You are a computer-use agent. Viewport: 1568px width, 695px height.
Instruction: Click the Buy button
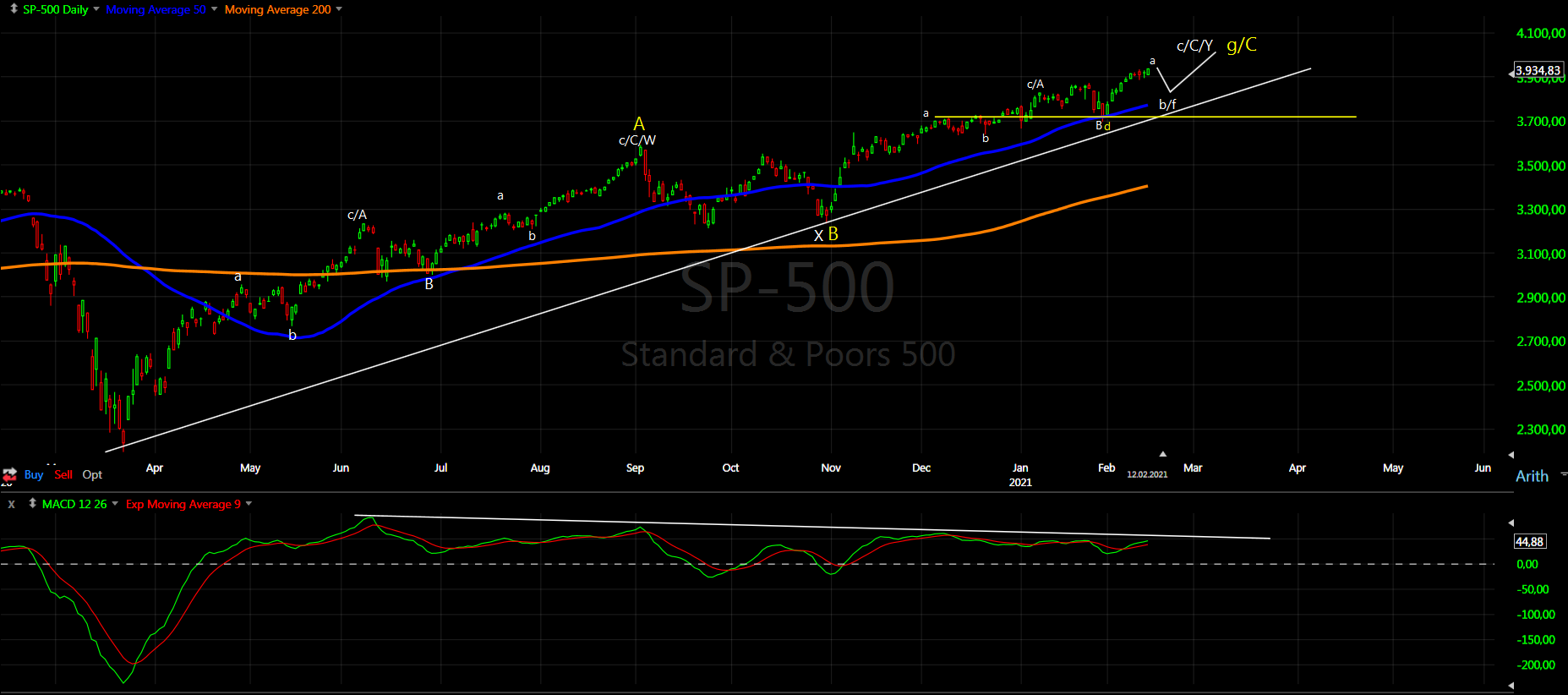click(34, 474)
